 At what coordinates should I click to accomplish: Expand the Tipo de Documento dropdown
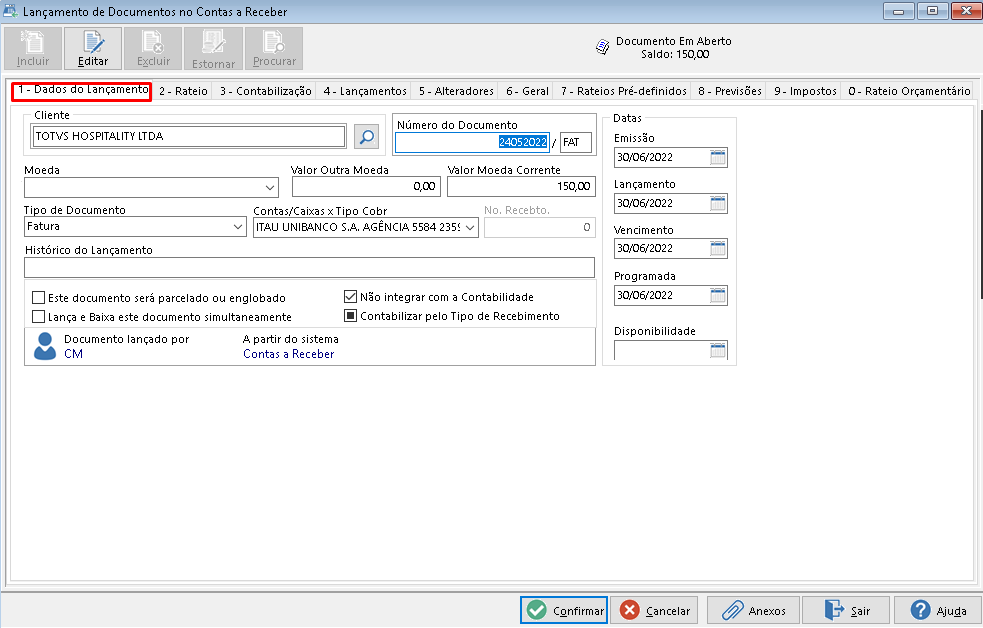(x=238, y=226)
